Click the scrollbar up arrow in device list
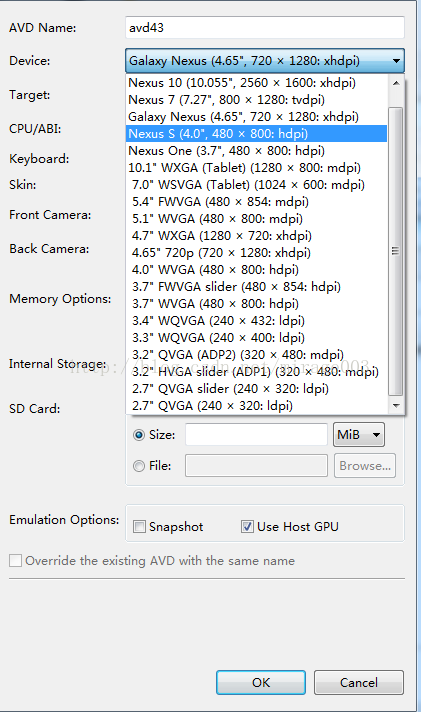The width and height of the screenshot is (421, 712). click(396, 83)
